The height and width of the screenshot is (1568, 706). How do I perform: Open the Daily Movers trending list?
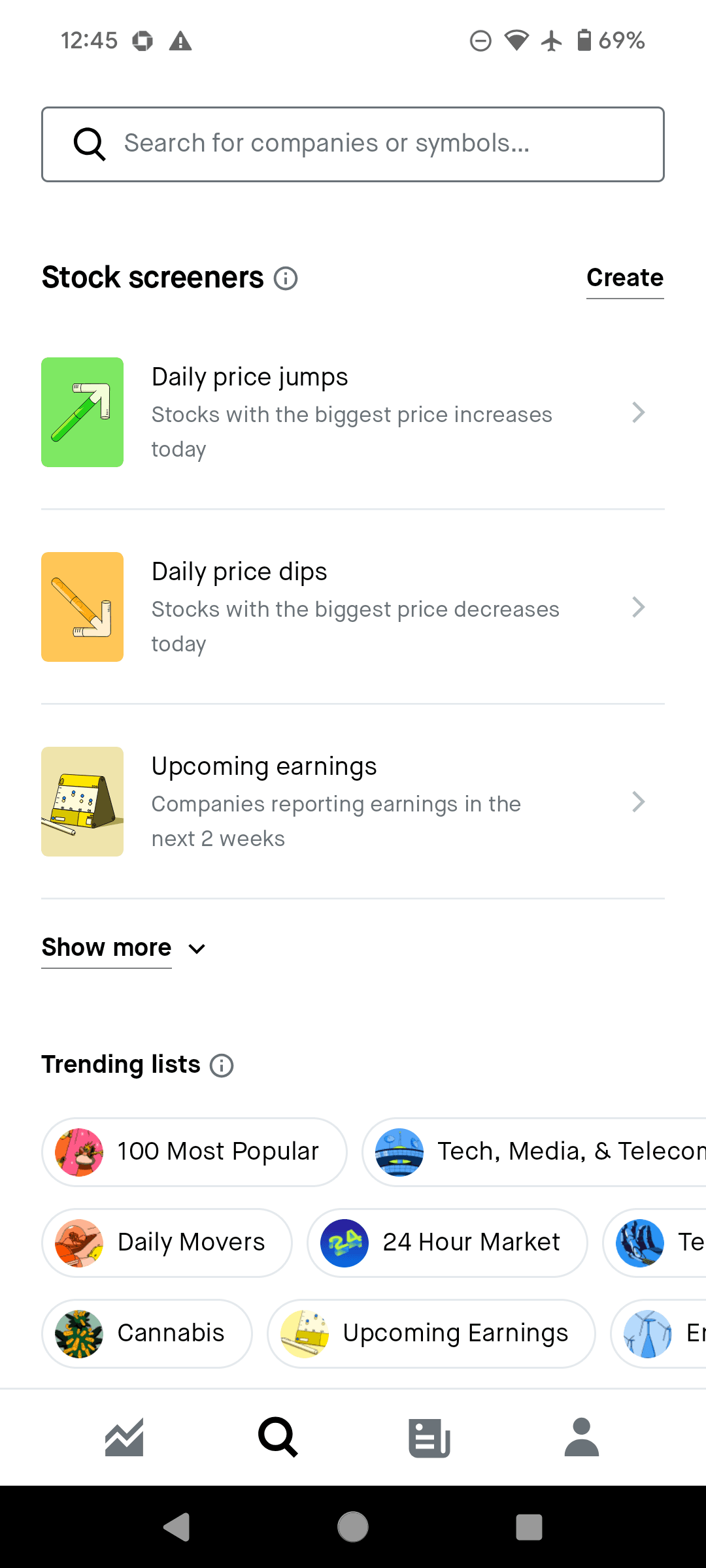coord(167,1243)
